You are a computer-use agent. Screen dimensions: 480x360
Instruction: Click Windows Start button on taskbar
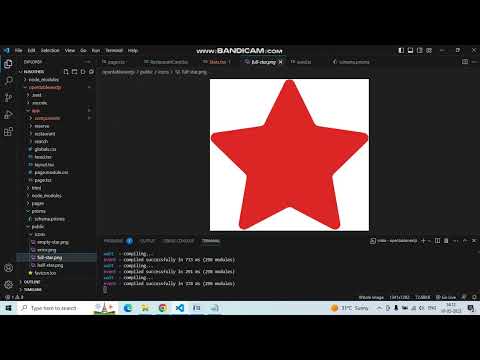[8, 308]
